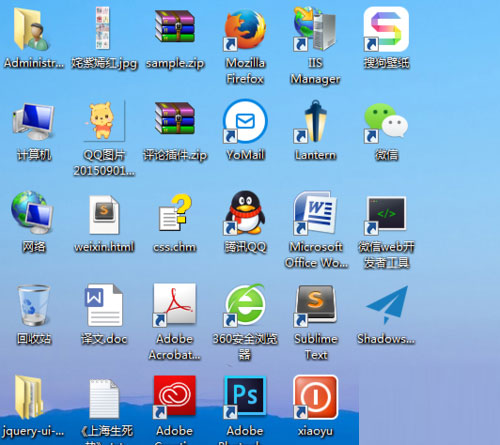Click the "YoMail" label text

(x=245, y=155)
